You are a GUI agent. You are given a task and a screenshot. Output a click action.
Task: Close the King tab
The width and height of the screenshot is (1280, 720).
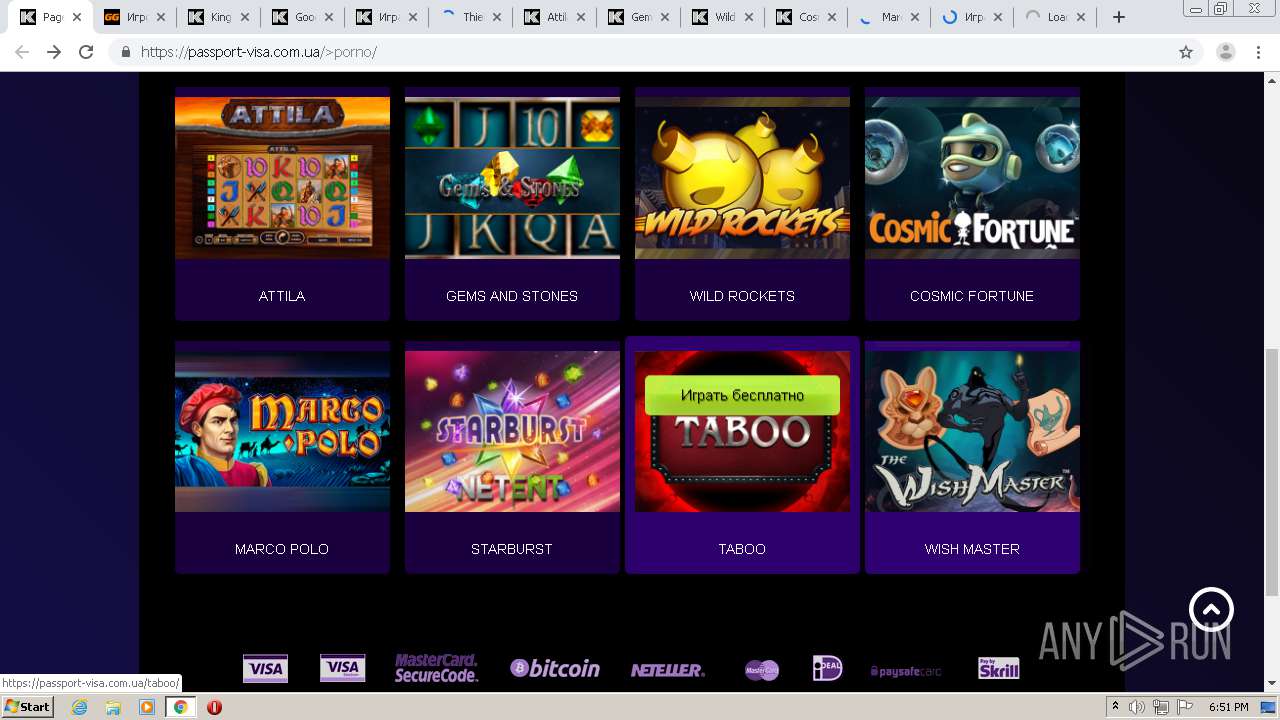click(x=245, y=17)
